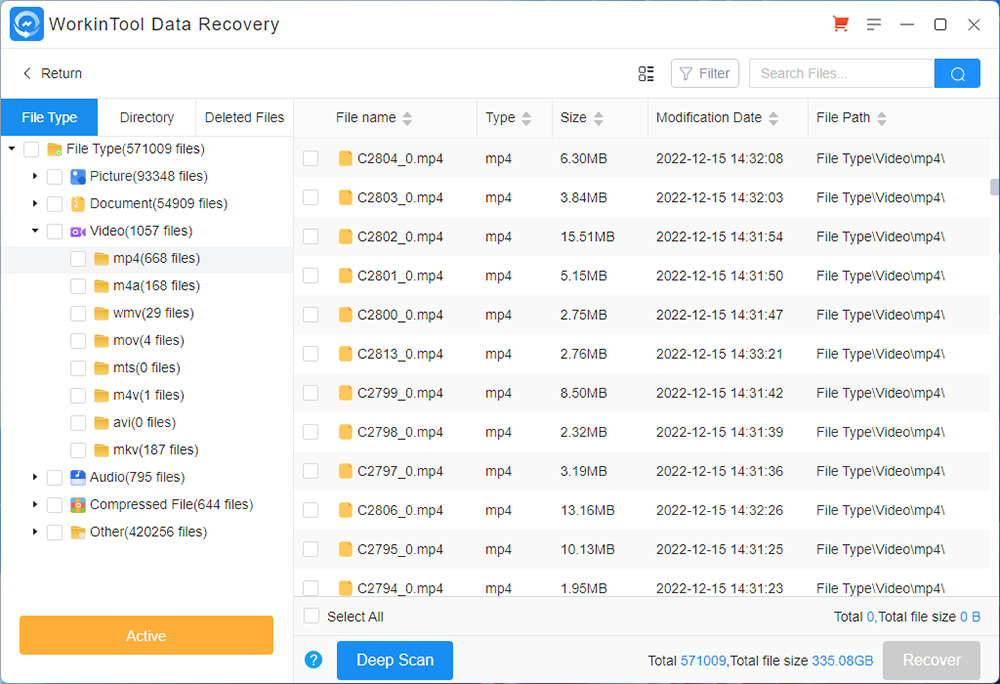Click the Document category icon

pyautogui.click(x=78, y=204)
